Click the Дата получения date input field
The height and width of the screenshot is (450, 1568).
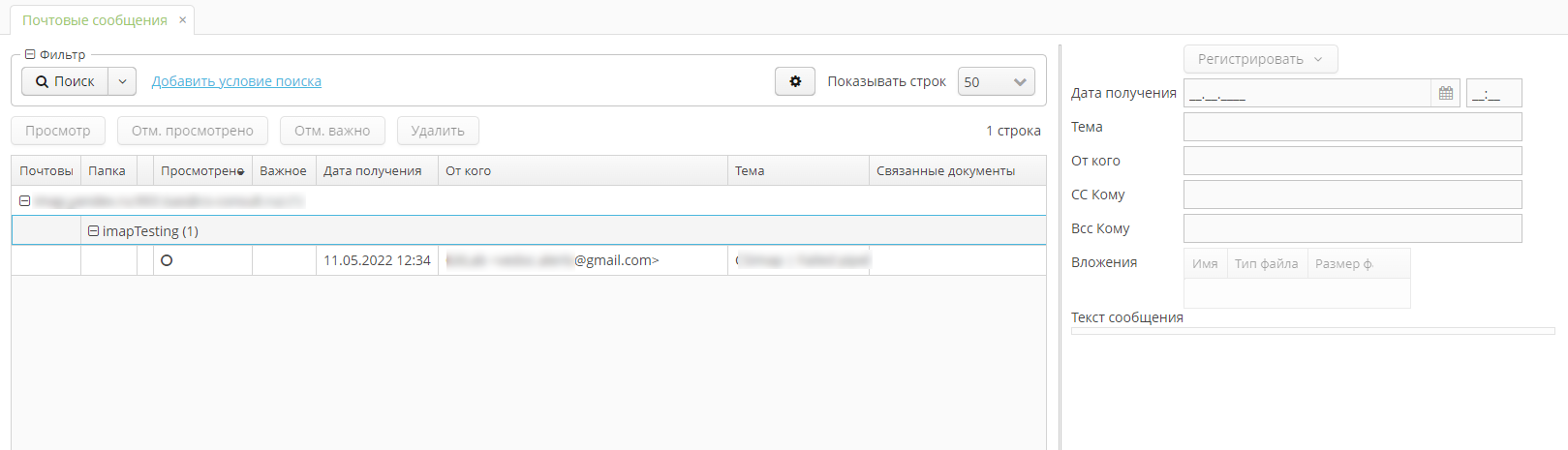pos(1307,93)
